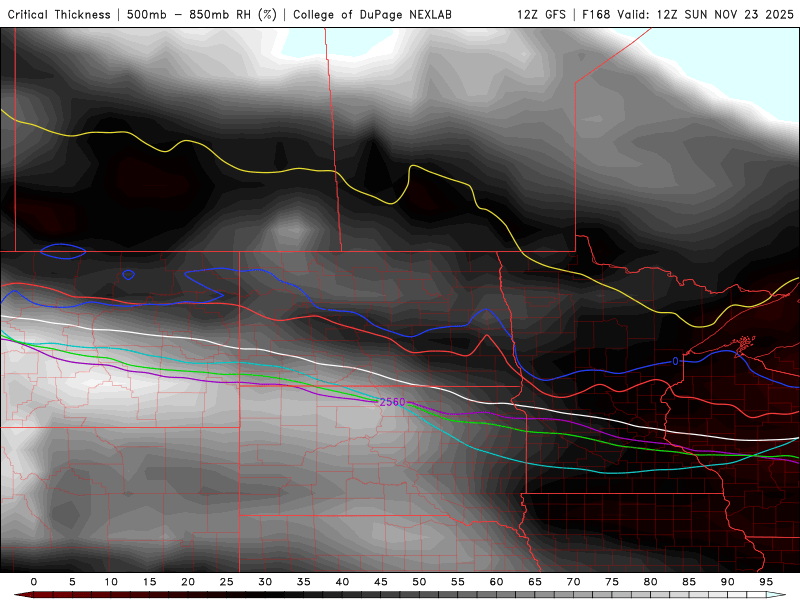The image size is (800, 600).
Task: Click the "10" tick label on color bar
Action: [111, 582]
